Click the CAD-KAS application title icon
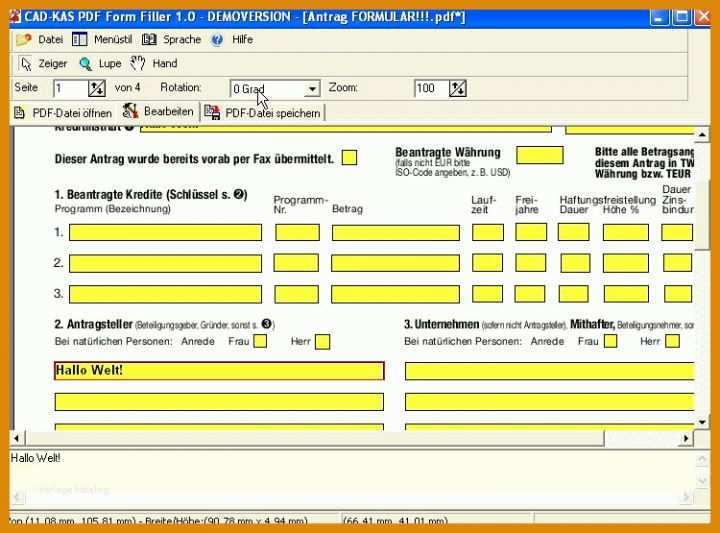The image size is (720, 533). pos(15,17)
